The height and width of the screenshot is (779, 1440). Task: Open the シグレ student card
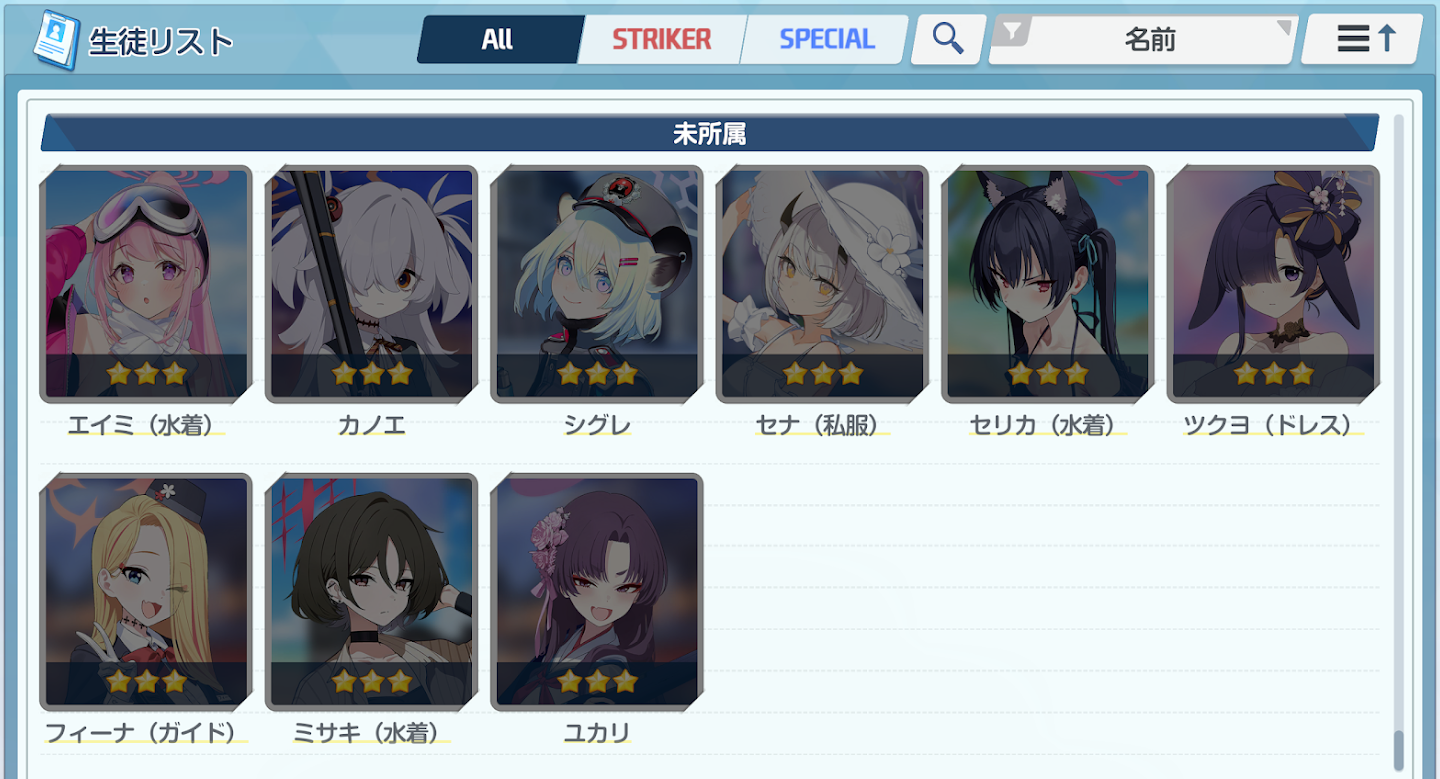[597, 284]
